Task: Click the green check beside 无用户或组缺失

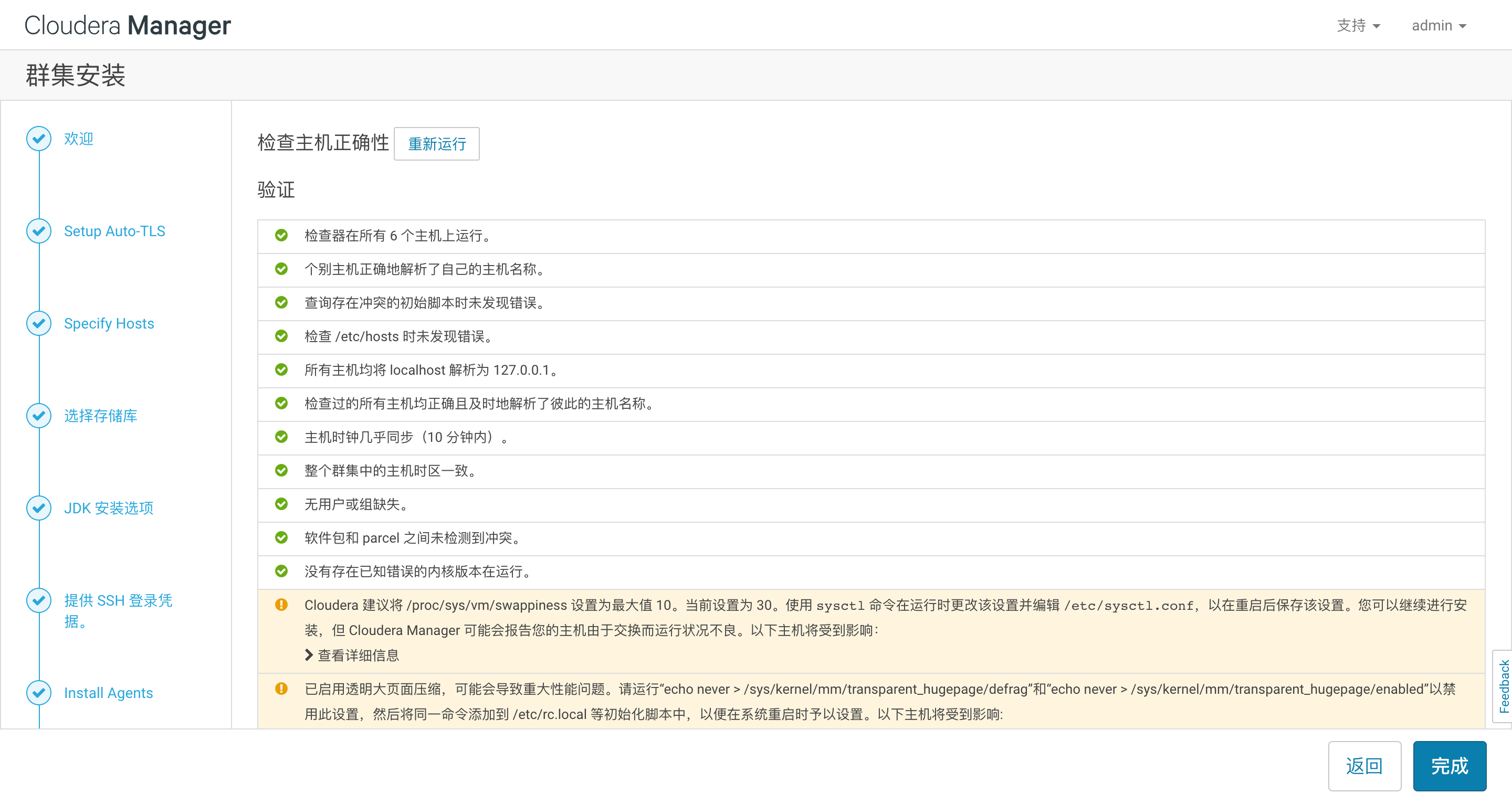Action: pos(282,504)
